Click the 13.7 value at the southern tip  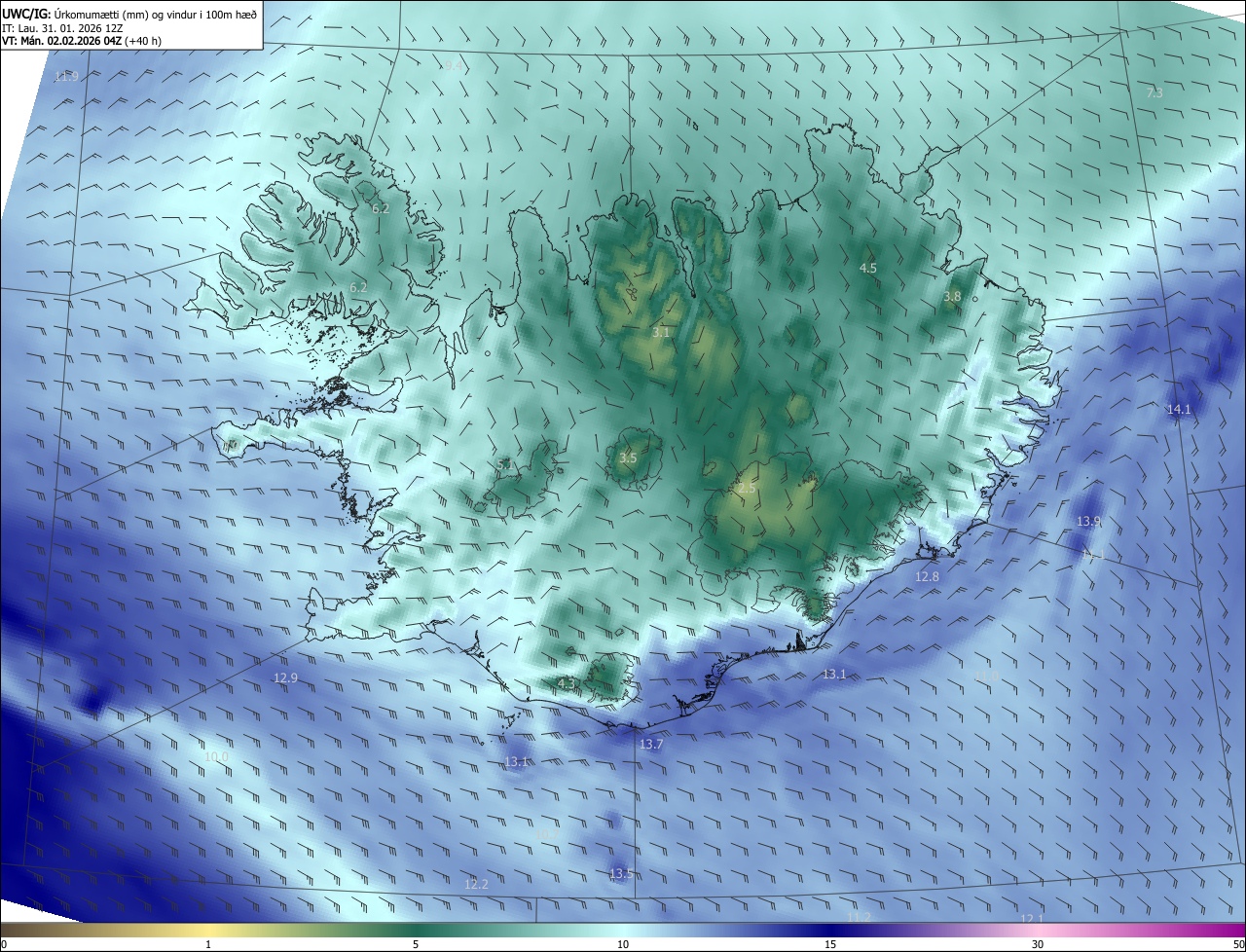[x=650, y=744]
